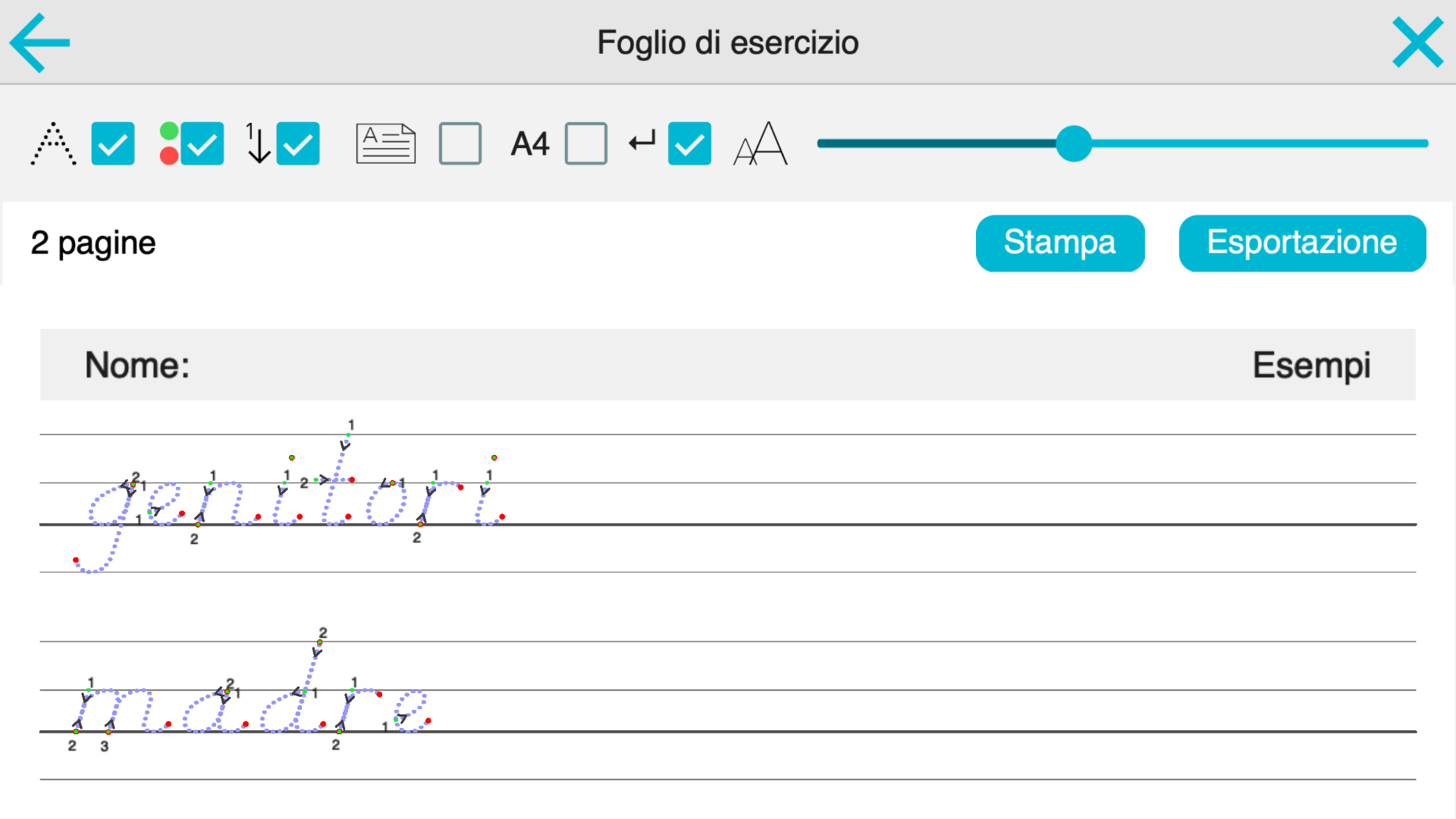Click the font size slider handle
This screenshot has height=819, width=1456.
pyautogui.click(x=1073, y=143)
